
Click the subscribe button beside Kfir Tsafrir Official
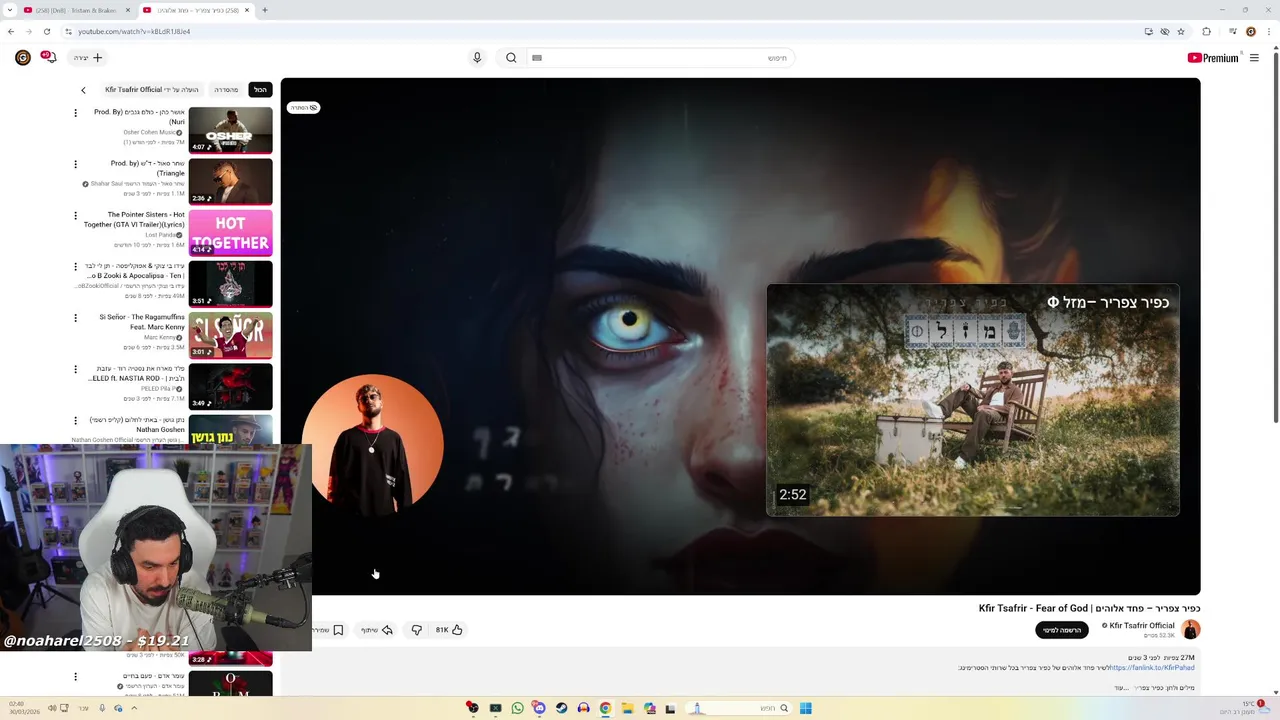click(1062, 630)
